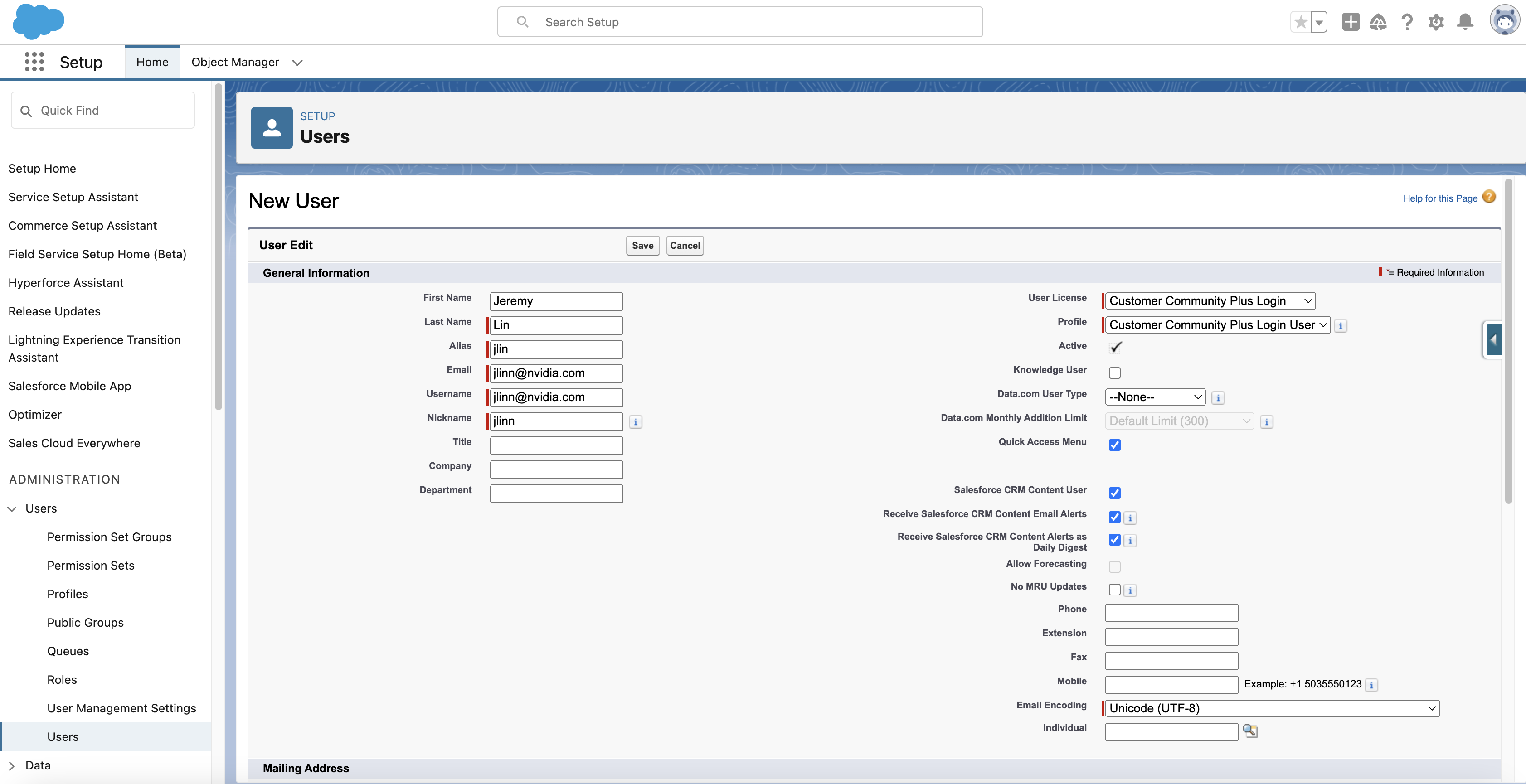1526x784 pixels.
Task: Click into the Phone input field
Action: click(1171, 613)
